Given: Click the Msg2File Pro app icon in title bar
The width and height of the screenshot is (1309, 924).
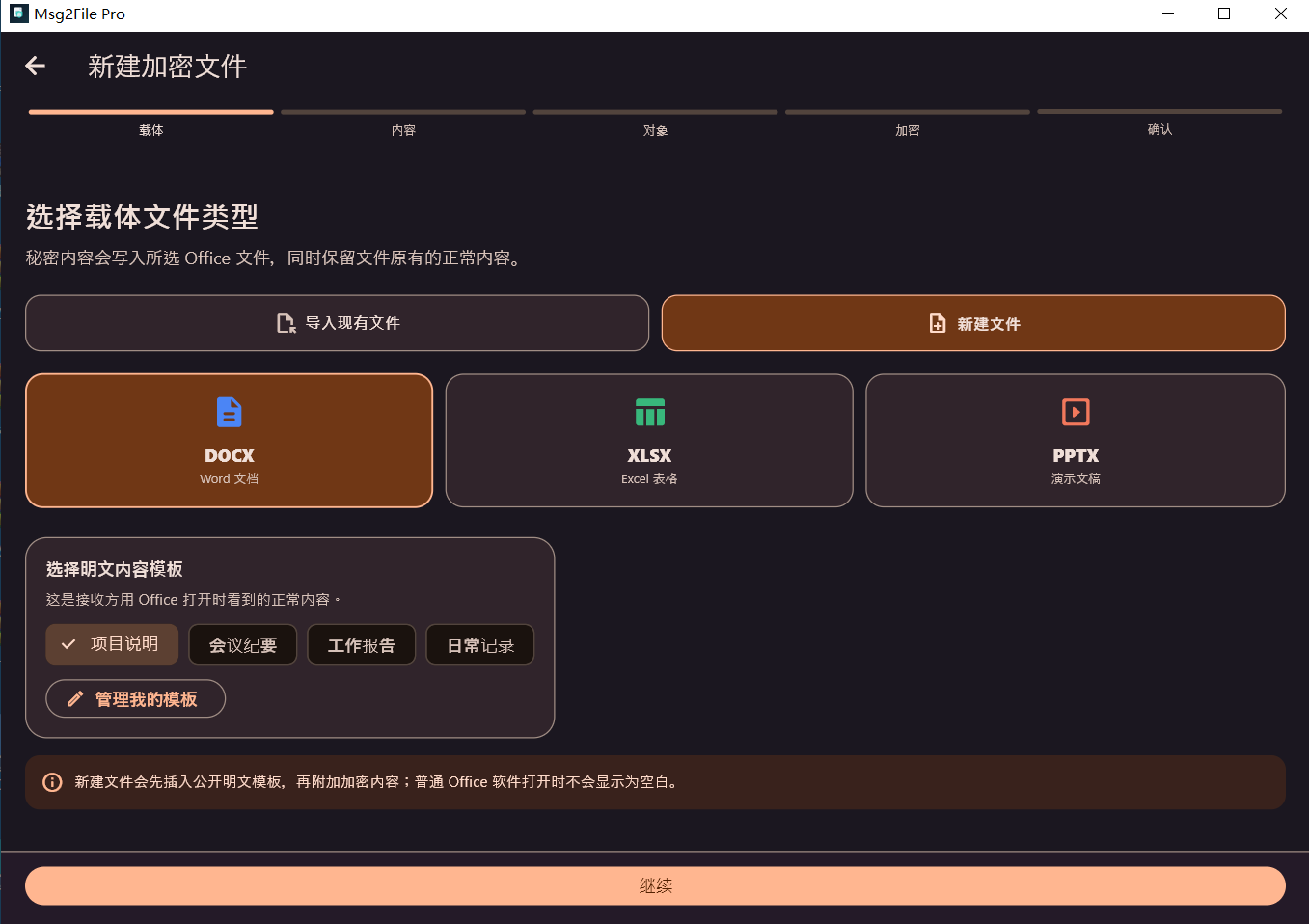Looking at the screenshot, I should tap(18, 14).
